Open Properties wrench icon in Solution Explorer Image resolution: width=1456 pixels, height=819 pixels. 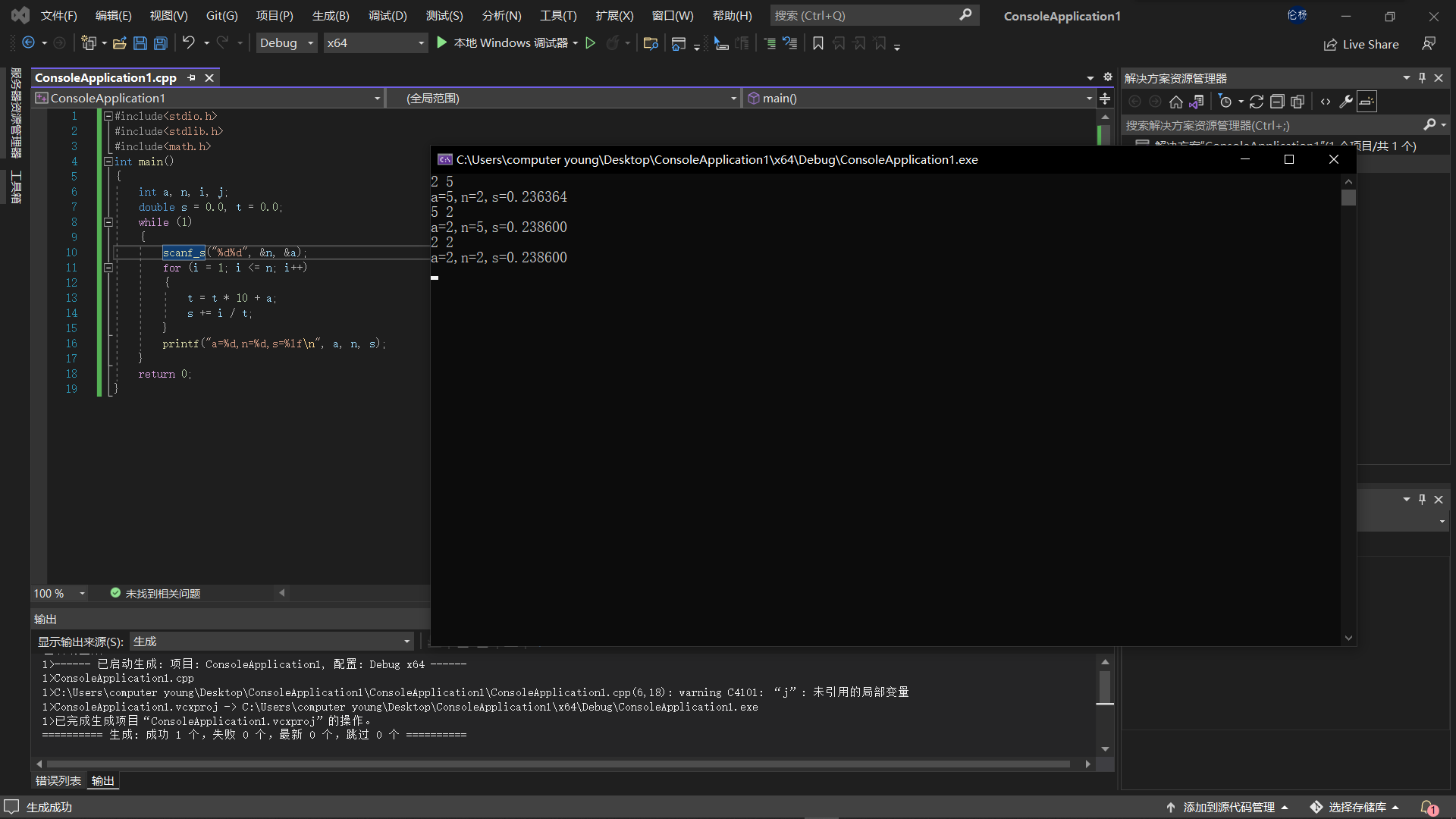1345,102
